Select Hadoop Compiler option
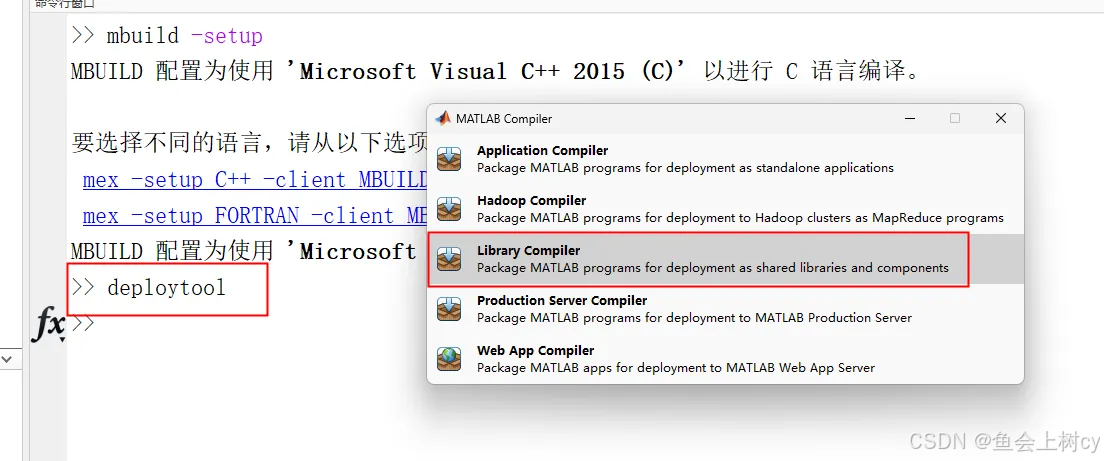The height and width of the screenshot is (461, 1104). point(725,209)
